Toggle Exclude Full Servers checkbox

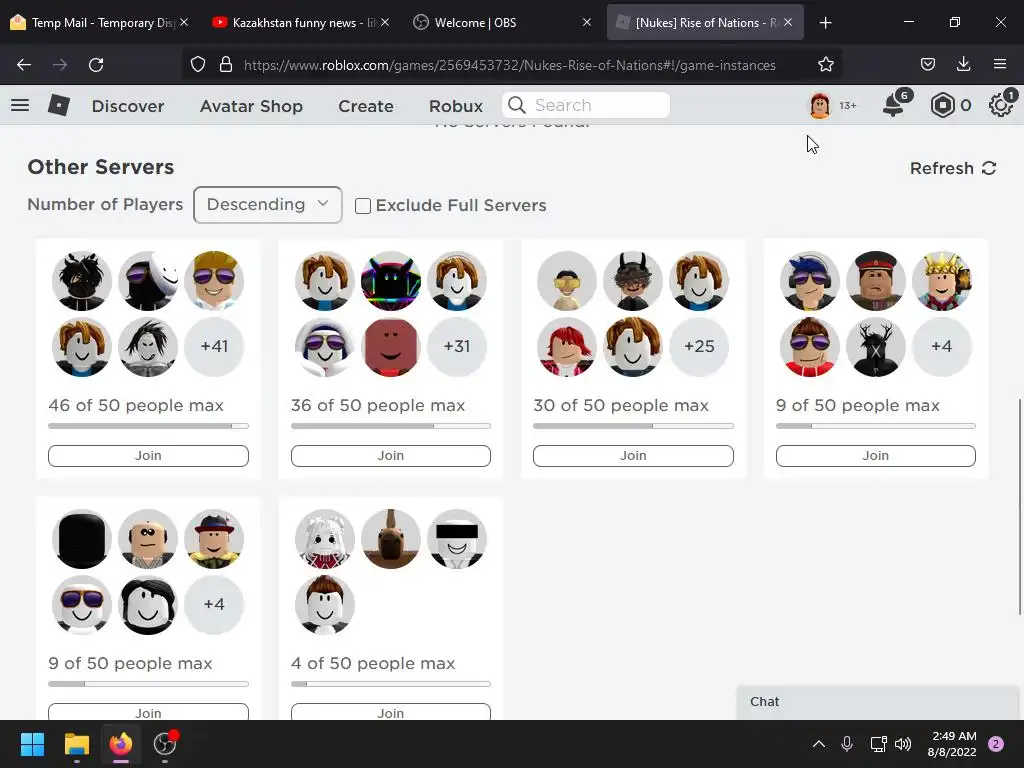pos(362,206)
